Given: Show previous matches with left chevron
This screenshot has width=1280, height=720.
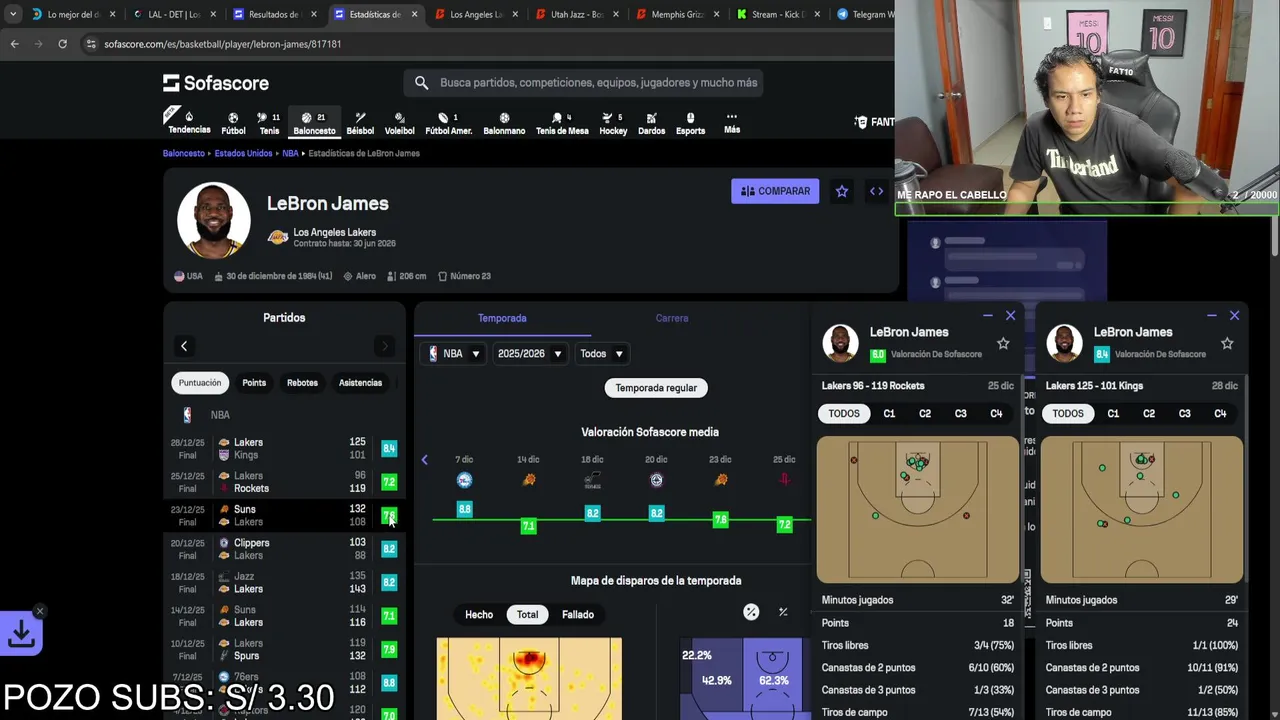Looking at the screenshot, I should point(184,346).
